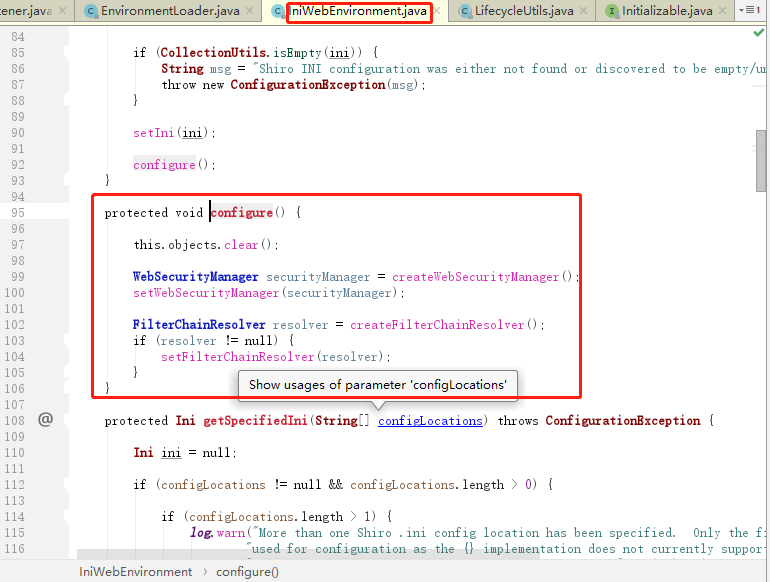This screenshot has height=582, width=770.
Task: Click the horizontal scrollbar at editor bottom
Action: pyautogui.click(x=308, y=554)
